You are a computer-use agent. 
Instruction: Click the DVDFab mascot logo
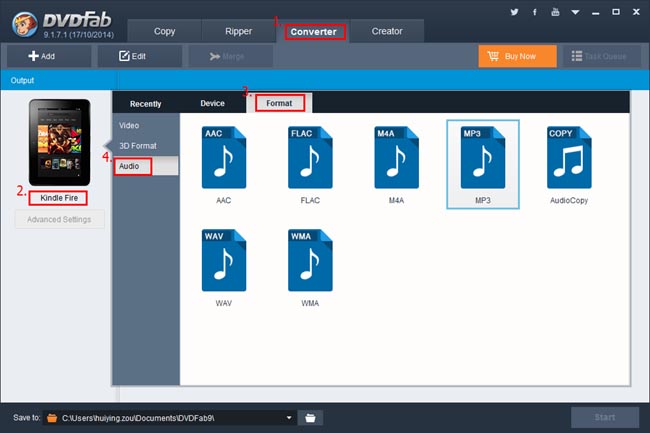(24, 24)
